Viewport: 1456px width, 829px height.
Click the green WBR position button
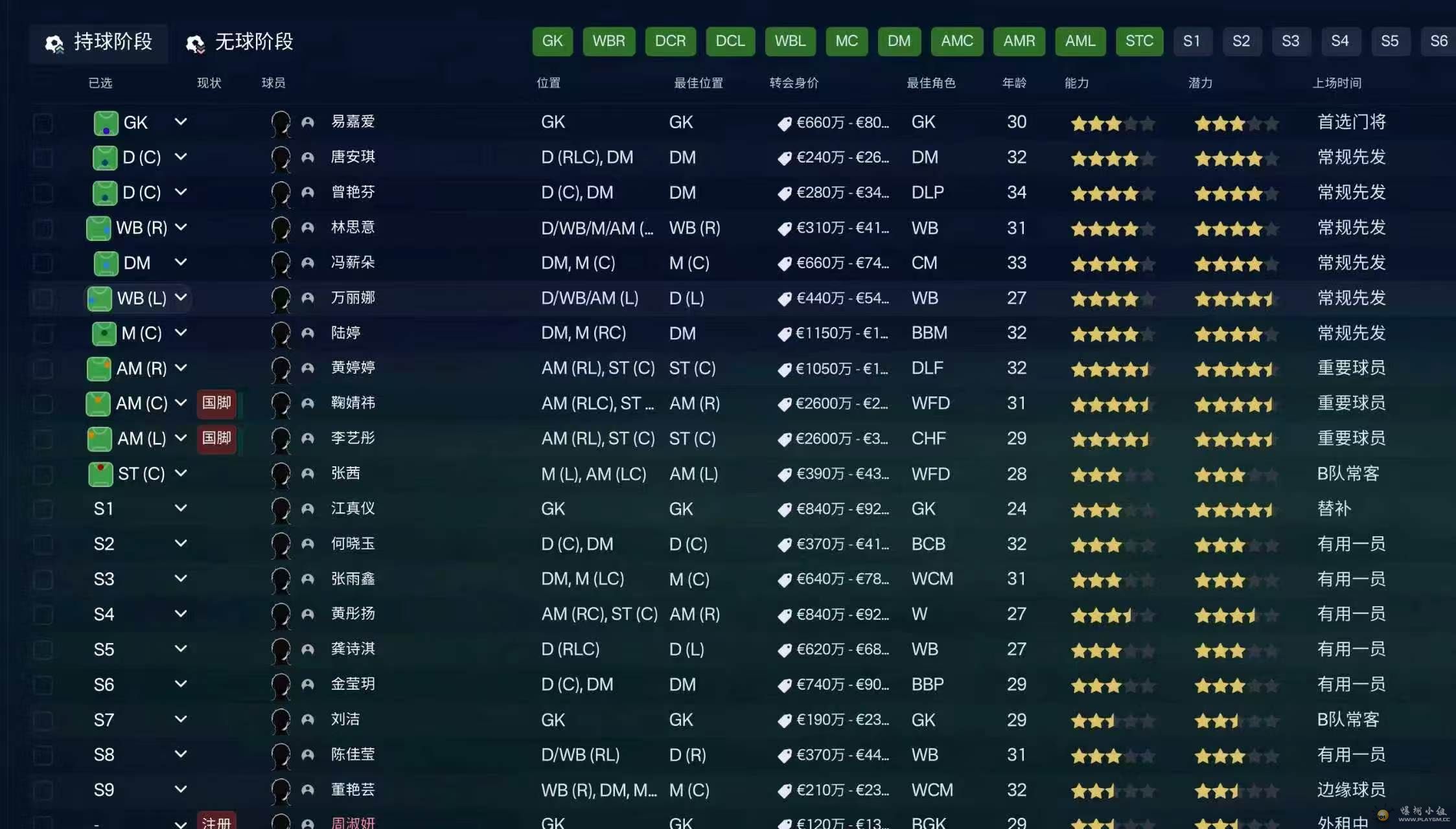click(x=608, y=41)
